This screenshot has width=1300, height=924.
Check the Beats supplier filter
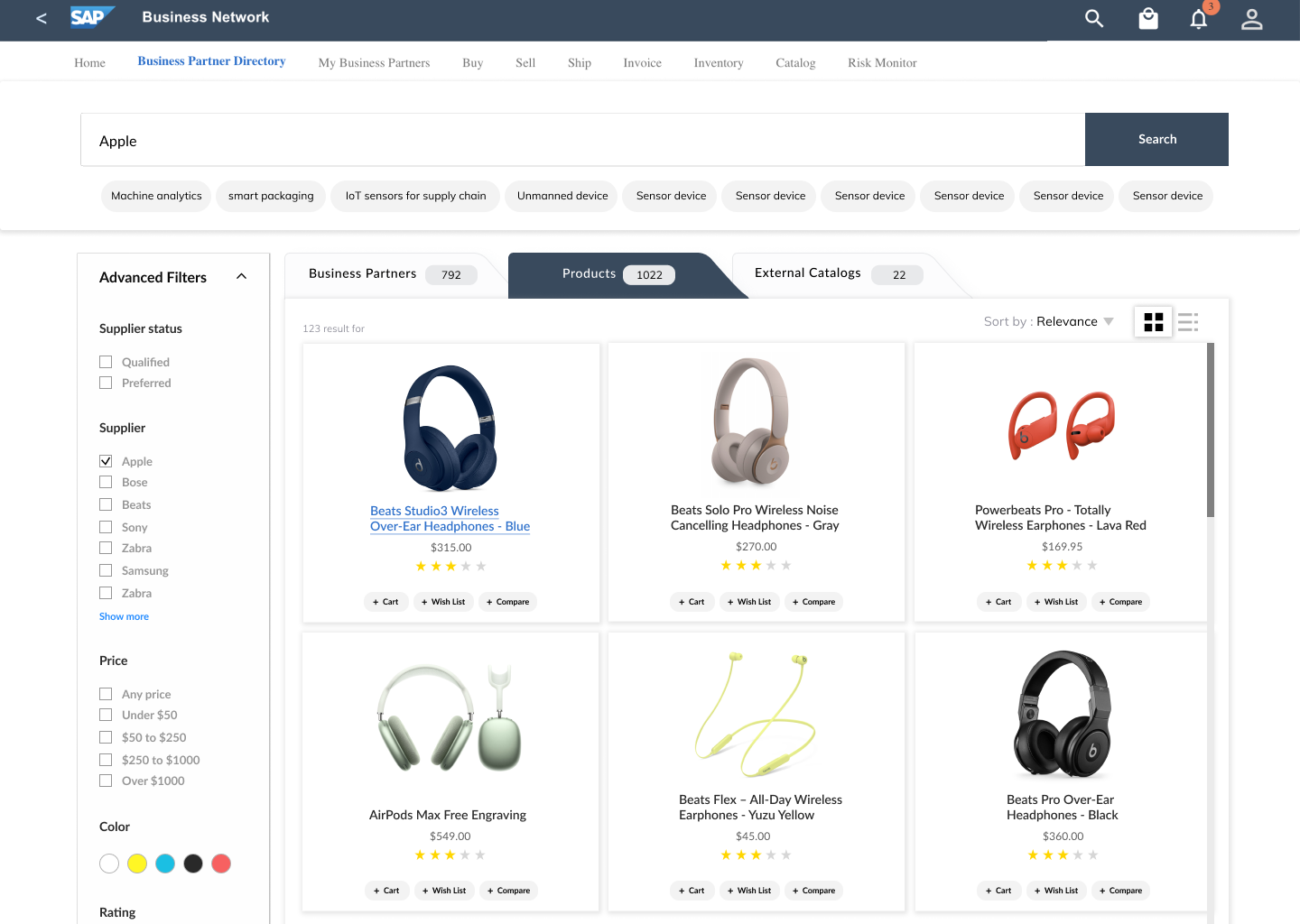click(106, 504)
